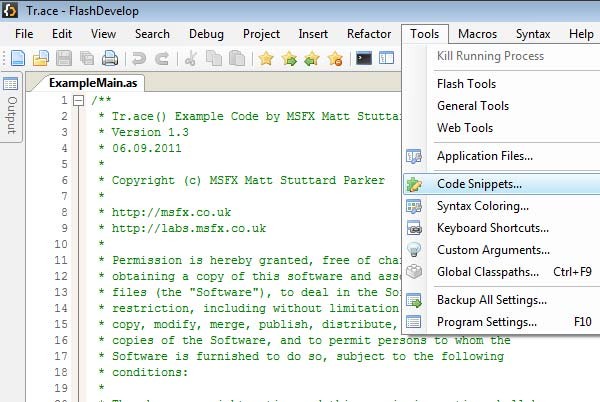Click the Redo arrow icon
The image size is (600, 402).
(x=162, y=59)
